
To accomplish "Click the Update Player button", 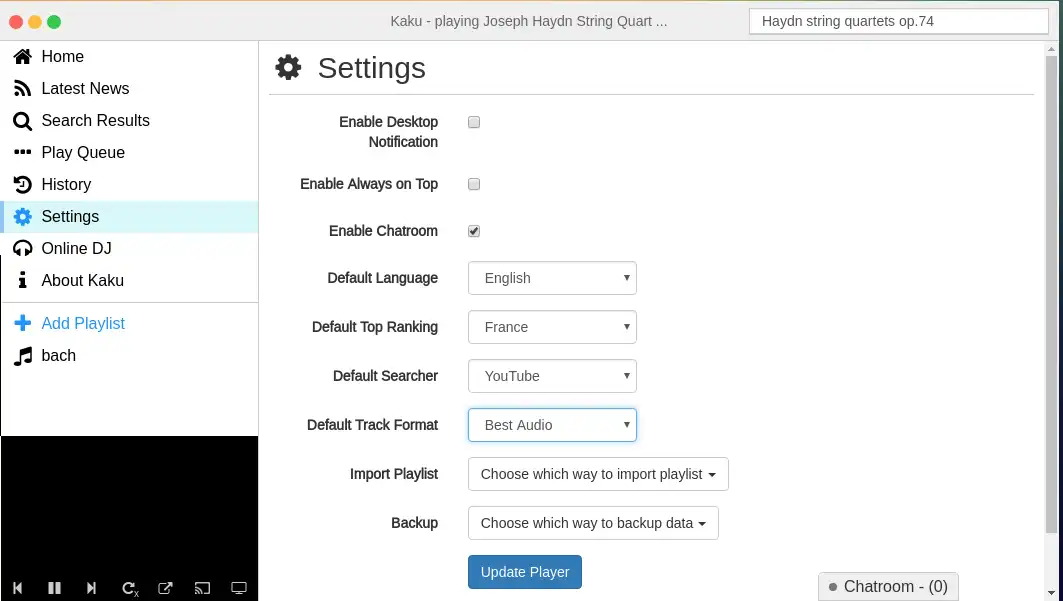I will pos(525,572).
